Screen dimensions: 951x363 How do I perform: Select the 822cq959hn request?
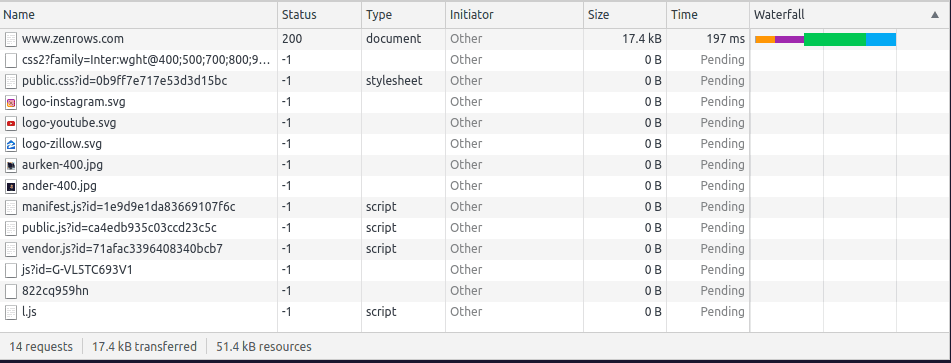(x=55, y=291)
